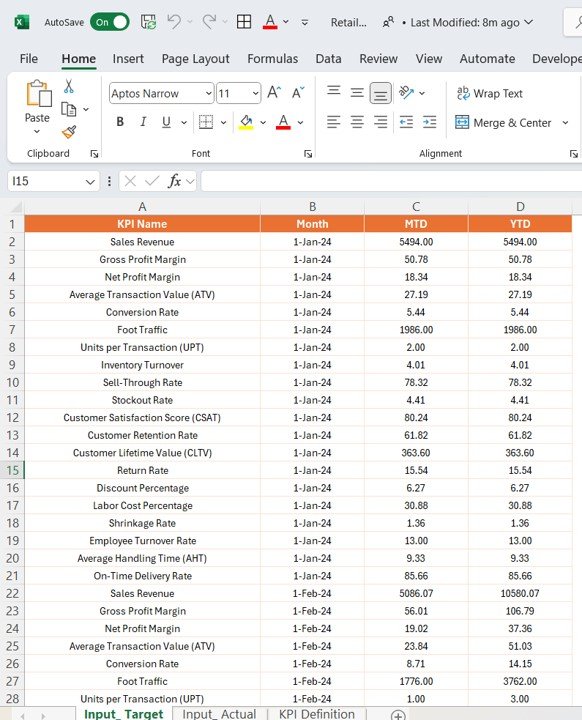Viewport: 582px width, 720px height.
Task: Open Clipboard pane dialog launcher
Action: pyautogui.click(x=94, y=154)
